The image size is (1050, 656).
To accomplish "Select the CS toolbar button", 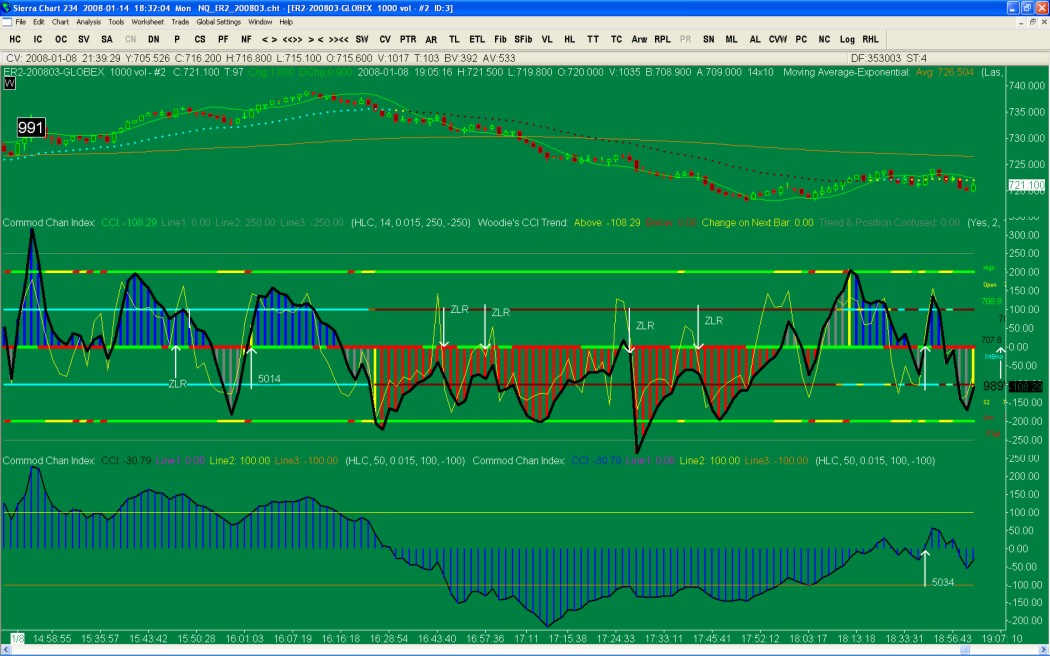I will 200,39.
